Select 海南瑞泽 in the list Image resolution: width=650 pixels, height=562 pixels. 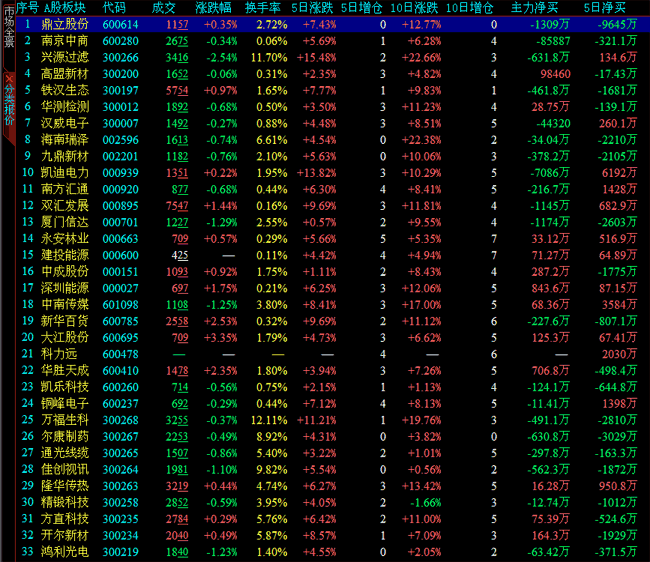point(65,140)
